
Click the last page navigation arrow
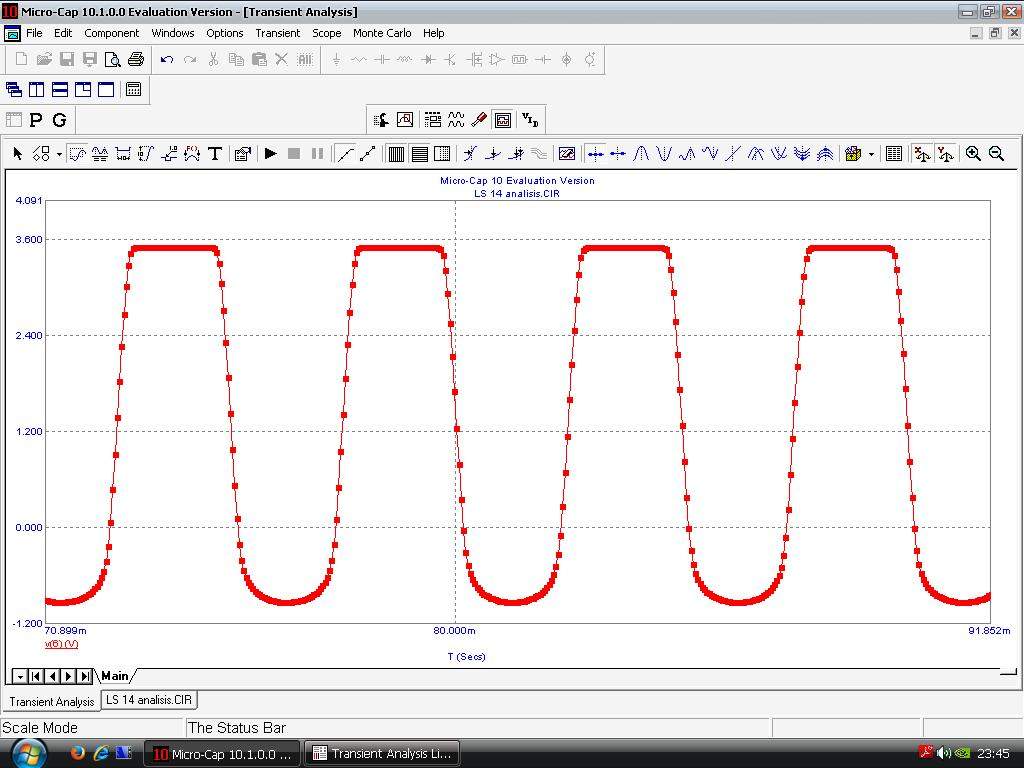pos(85,677)
